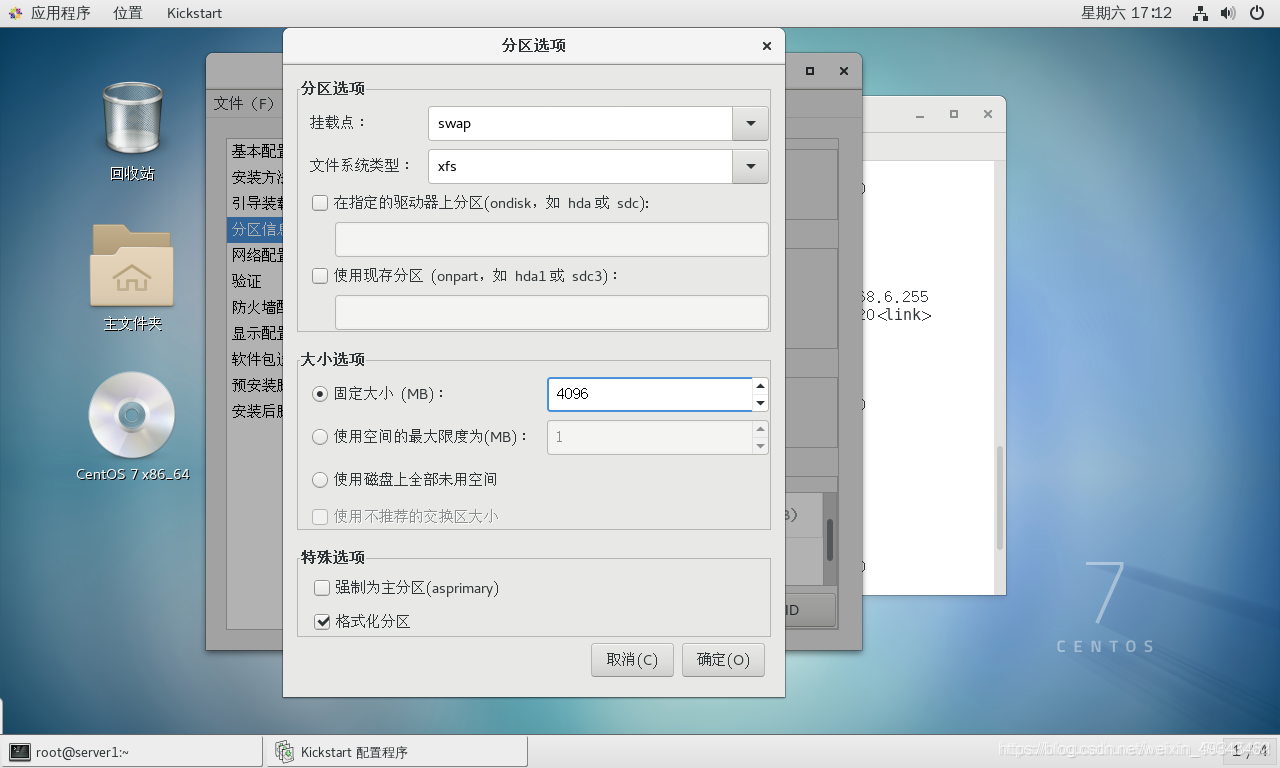
Task: Decrease fixed size value with down arrow
Action: (760, 403)
